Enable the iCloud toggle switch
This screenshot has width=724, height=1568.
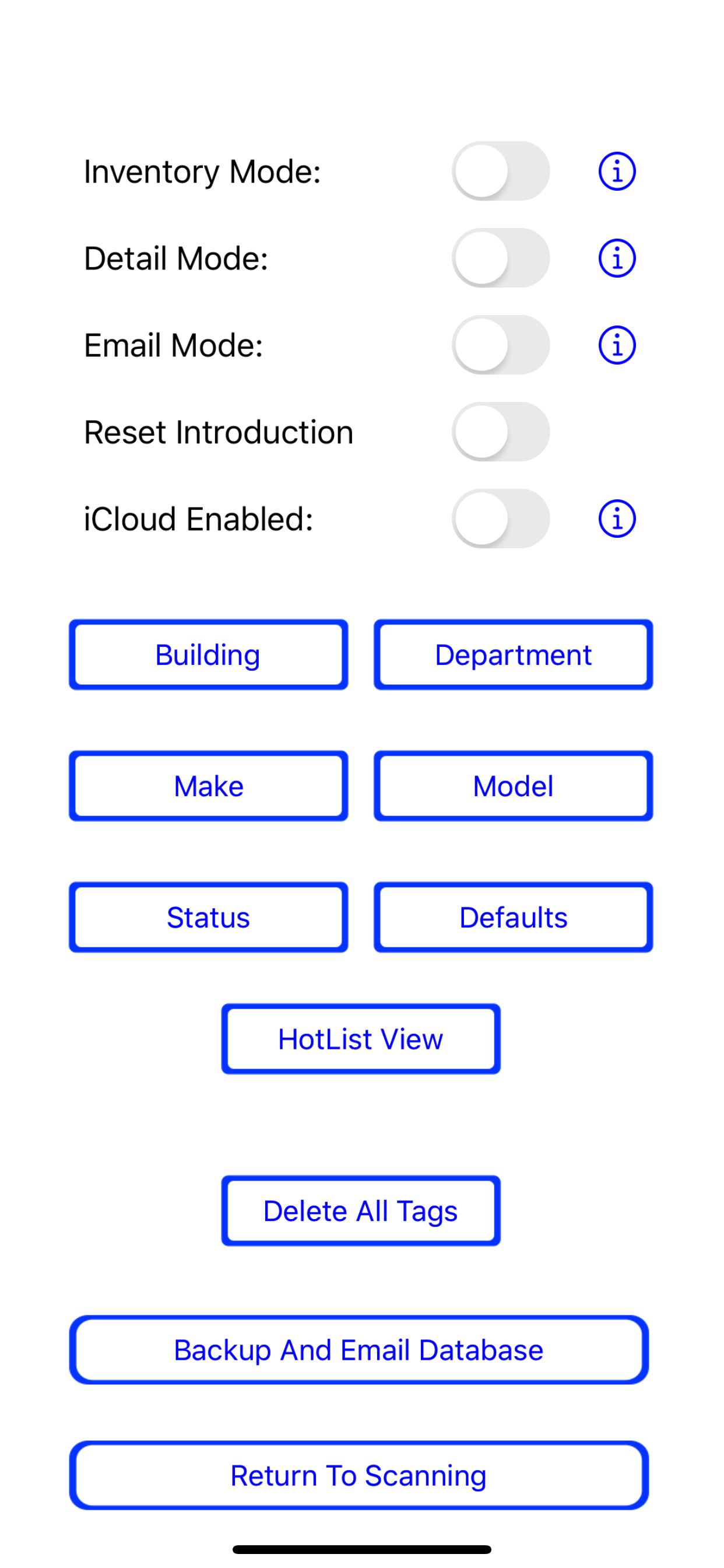tap(501, 519)
